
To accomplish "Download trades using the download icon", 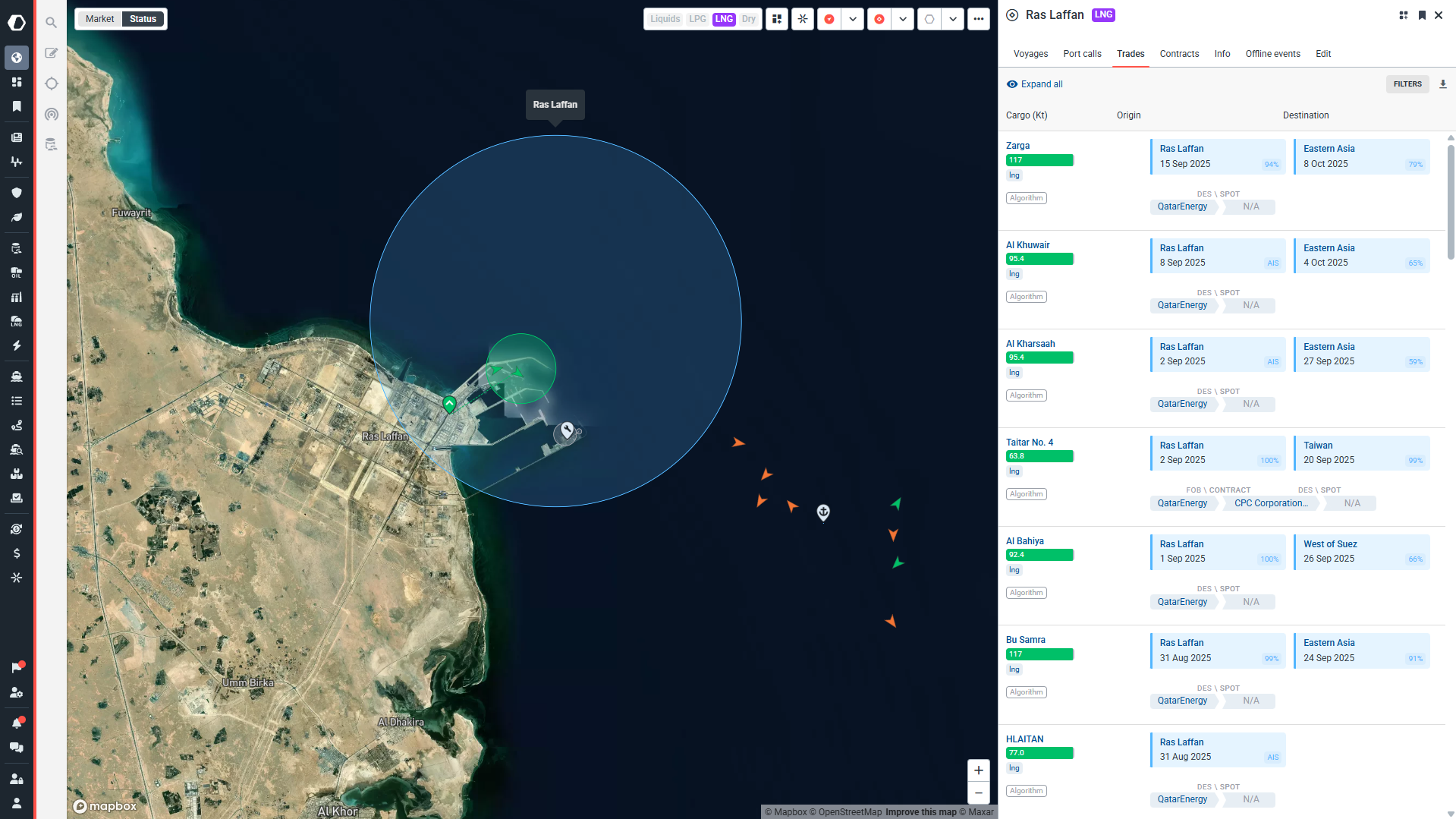I will (1443, 84).
